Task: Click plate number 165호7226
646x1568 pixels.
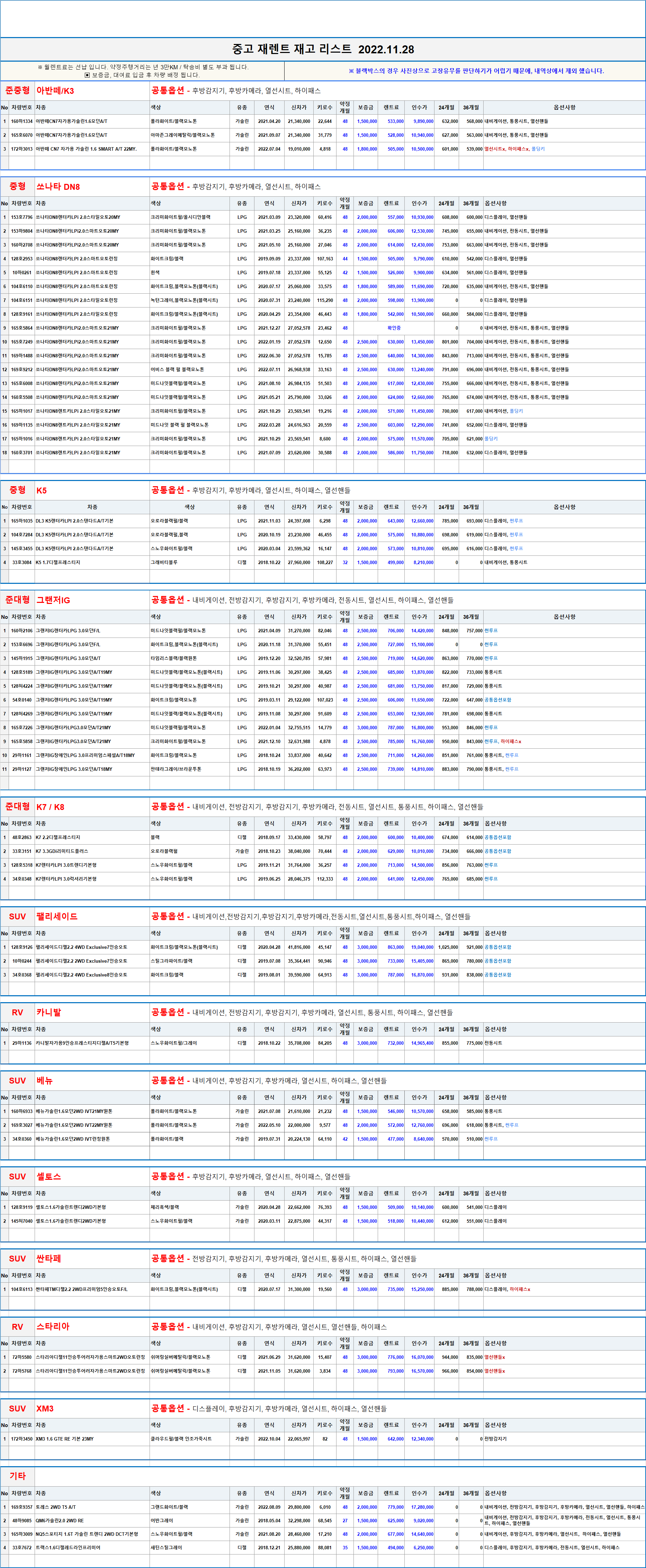Action: point(22,728)
